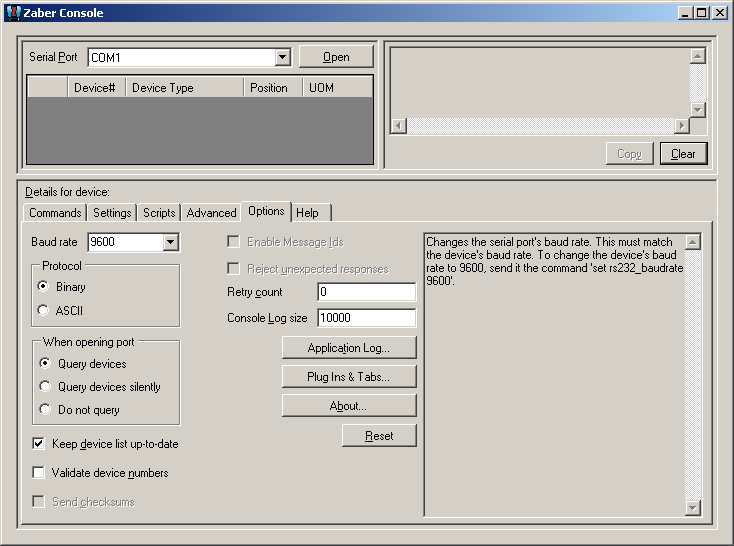
Task: Open Plug Ins & Tabs dialog
Action: pyautogui.click(x=349, y=377)
